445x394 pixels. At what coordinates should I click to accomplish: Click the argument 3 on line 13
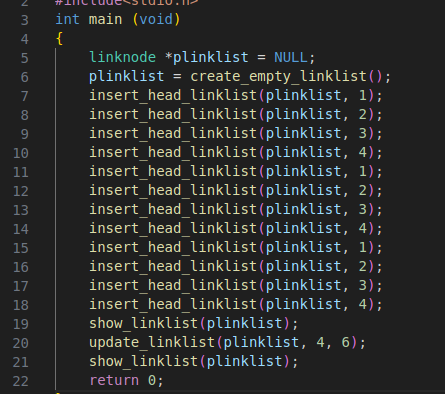pyautogui.click(x=363, y=210)
